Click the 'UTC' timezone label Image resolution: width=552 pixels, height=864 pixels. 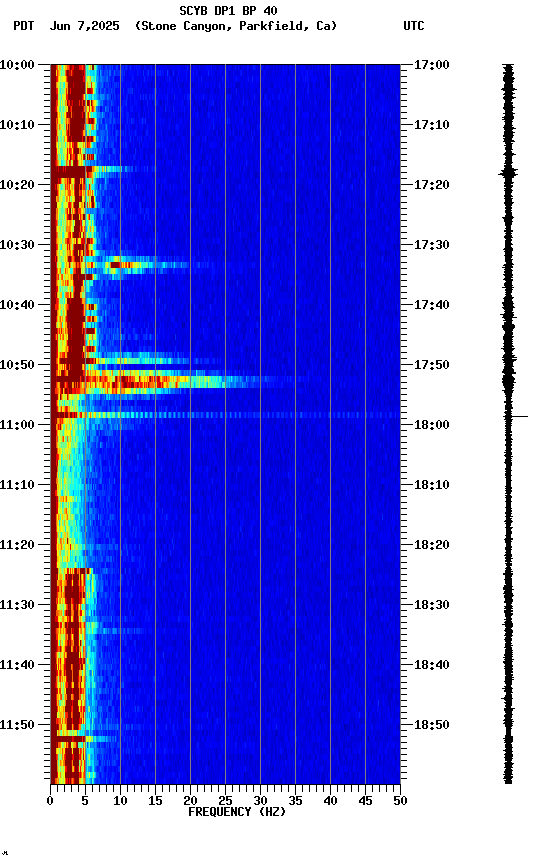tap(414, 26)
